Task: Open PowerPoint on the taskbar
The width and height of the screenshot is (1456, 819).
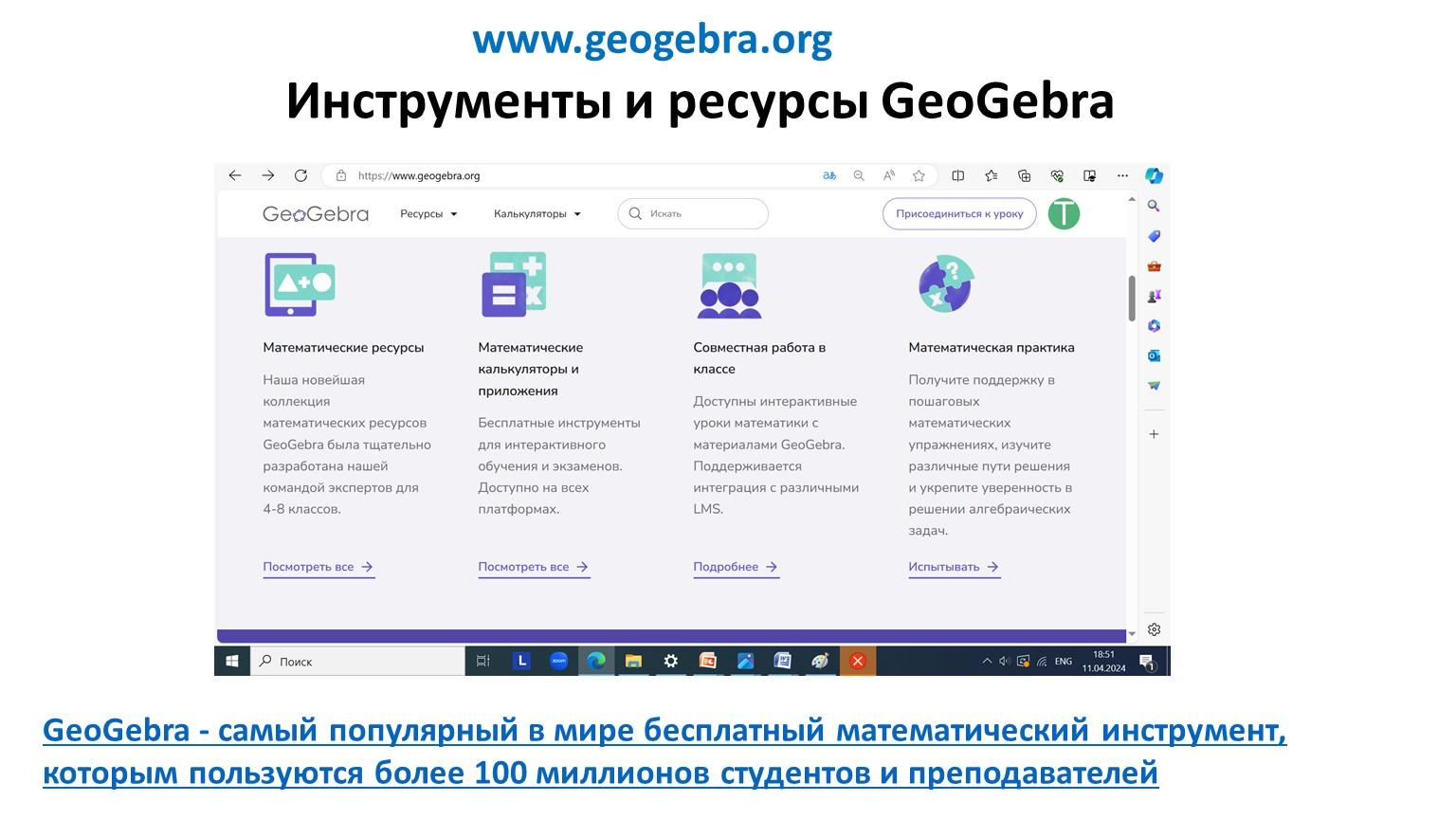Action: pyautogui.click(x=708, y=662)
